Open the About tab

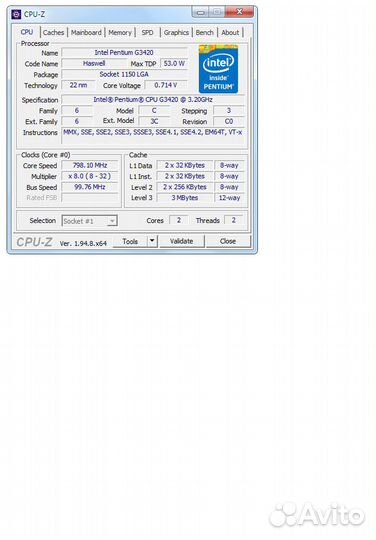pos(230,32)
